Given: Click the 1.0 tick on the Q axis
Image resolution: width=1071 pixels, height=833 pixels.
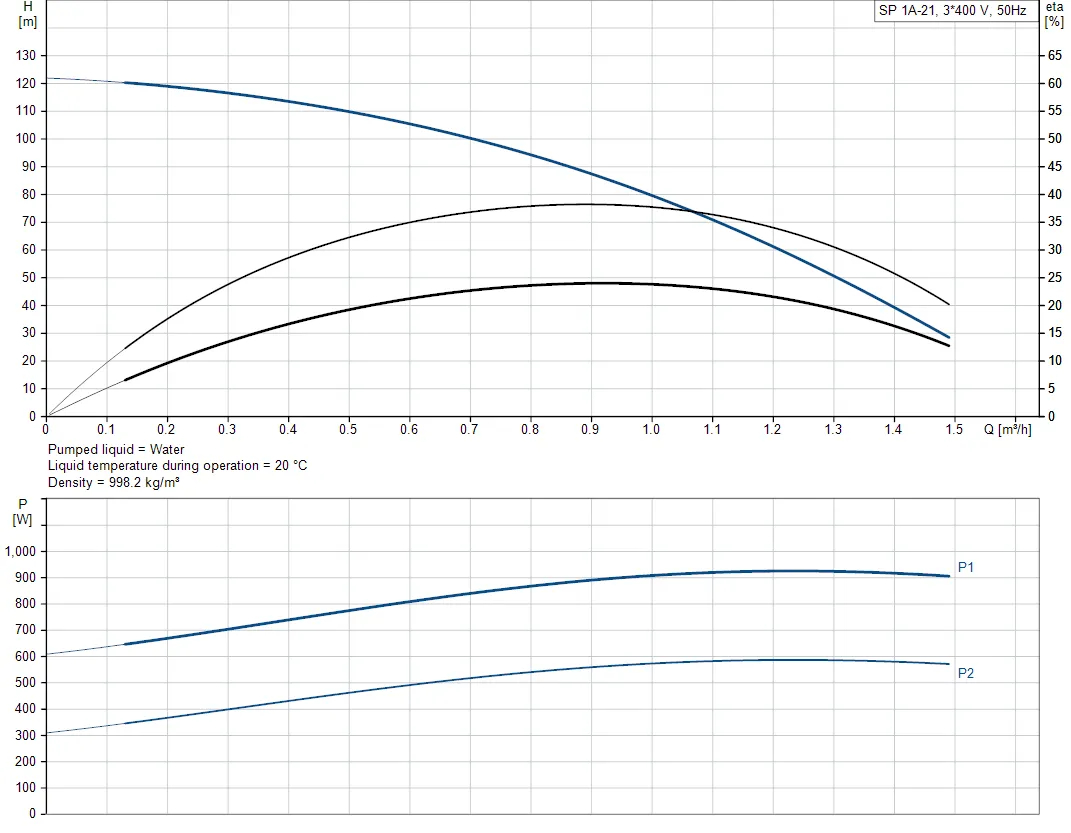Looking at the screenshot, I should coord(651,429).
